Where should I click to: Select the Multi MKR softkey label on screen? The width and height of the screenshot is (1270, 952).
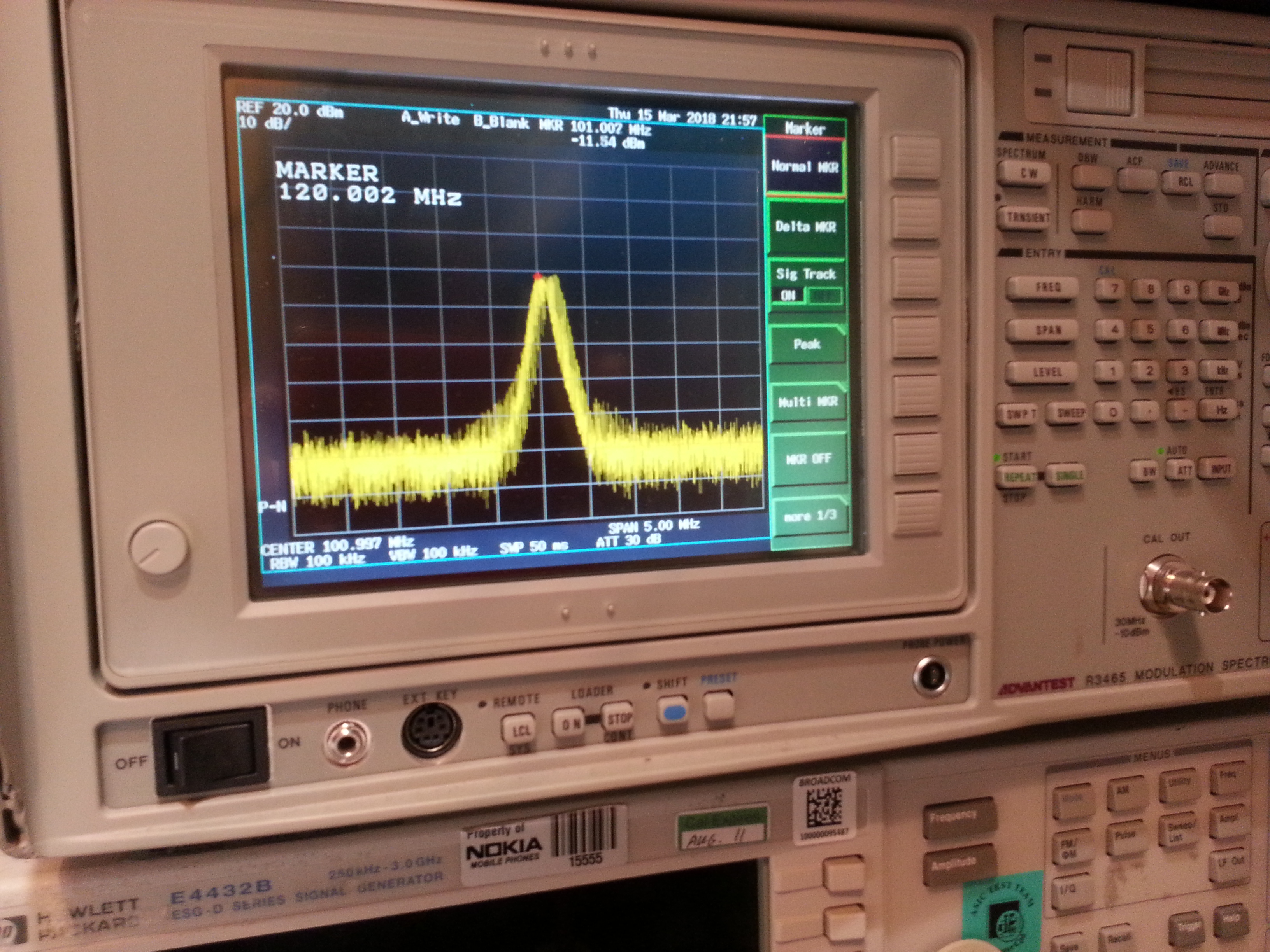[x=809, y=402]
